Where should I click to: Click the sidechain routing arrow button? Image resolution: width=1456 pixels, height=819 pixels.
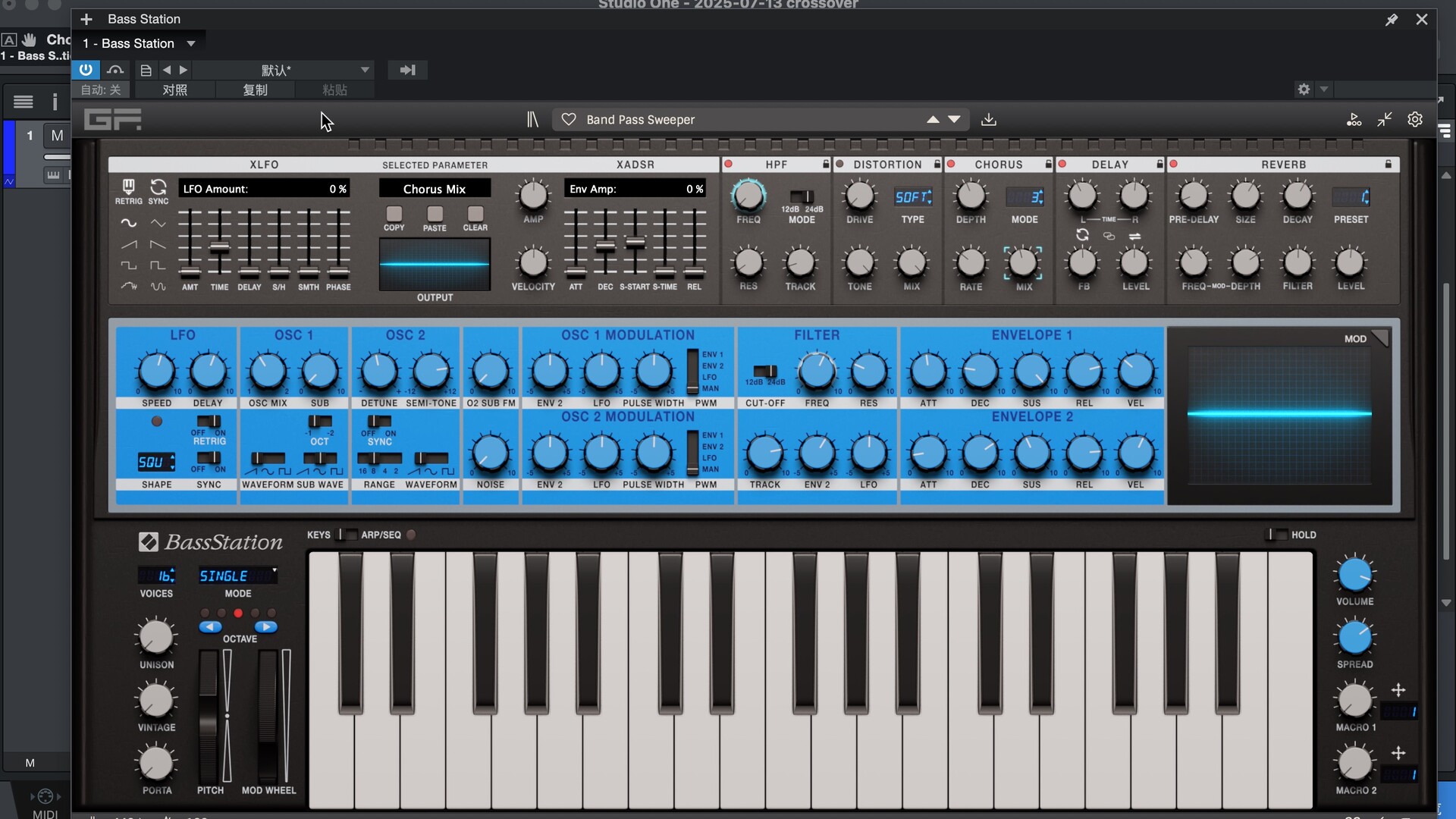(408, 70)
